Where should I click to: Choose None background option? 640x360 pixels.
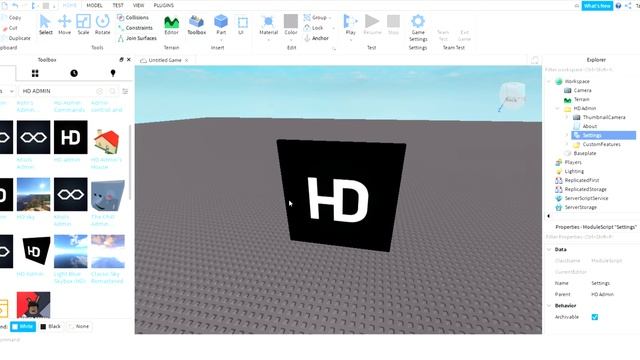(x=79, y=327)
